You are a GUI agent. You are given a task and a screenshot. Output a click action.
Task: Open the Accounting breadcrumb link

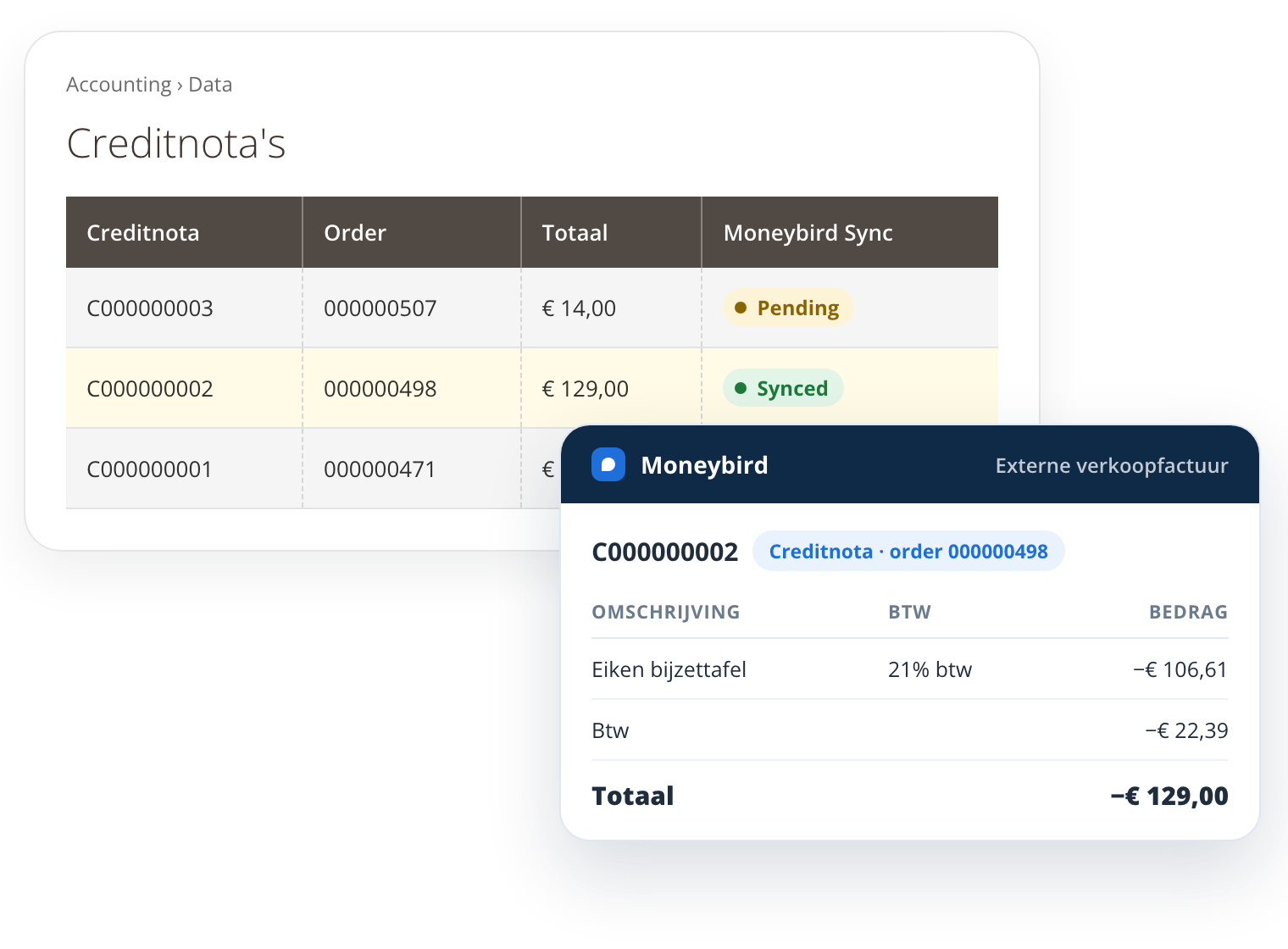click(119, 85)
